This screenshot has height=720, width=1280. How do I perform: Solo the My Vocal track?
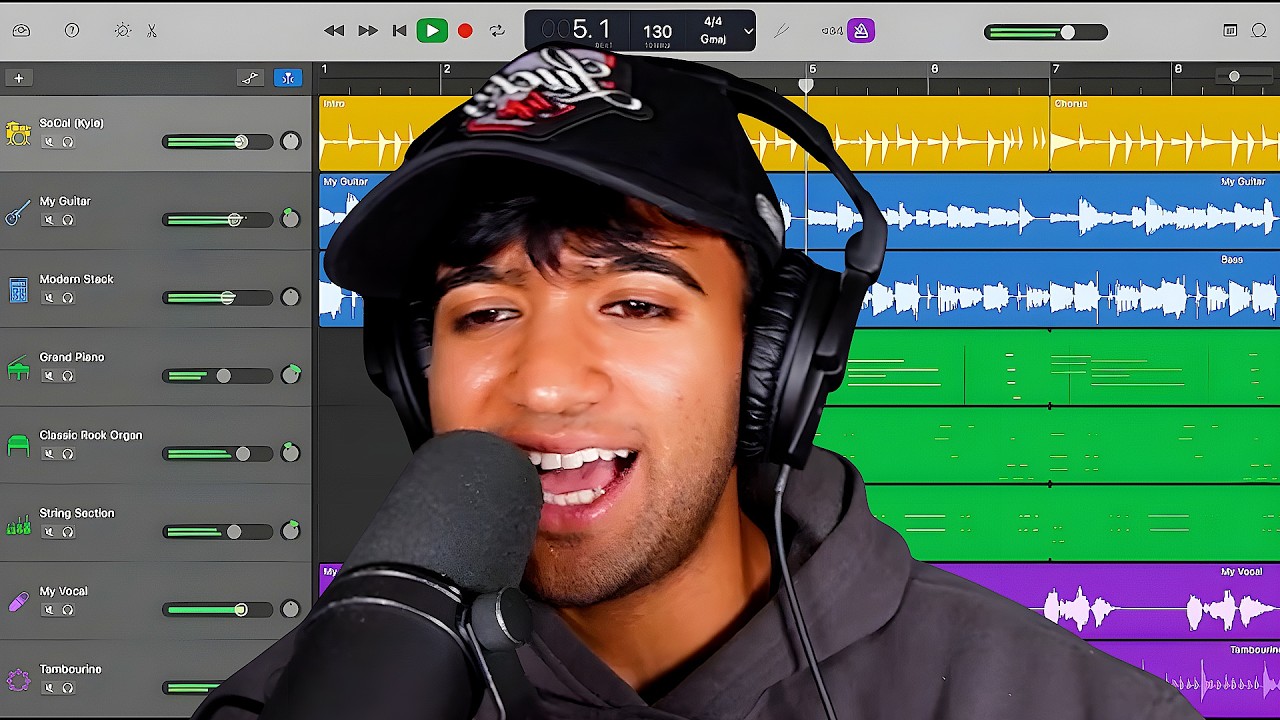[x=68, y=610]
